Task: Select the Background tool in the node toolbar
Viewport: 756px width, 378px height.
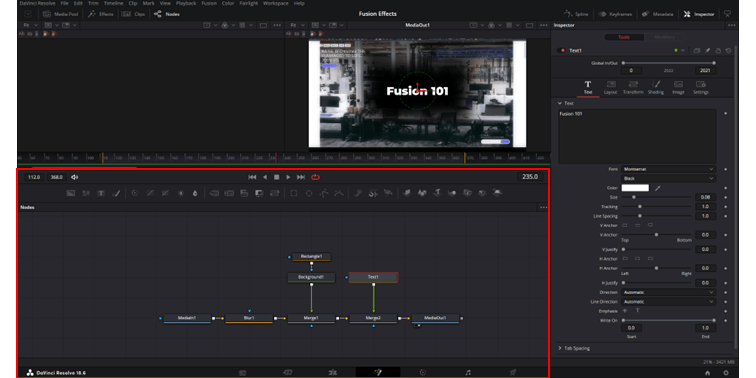Action: pos(71,193)
